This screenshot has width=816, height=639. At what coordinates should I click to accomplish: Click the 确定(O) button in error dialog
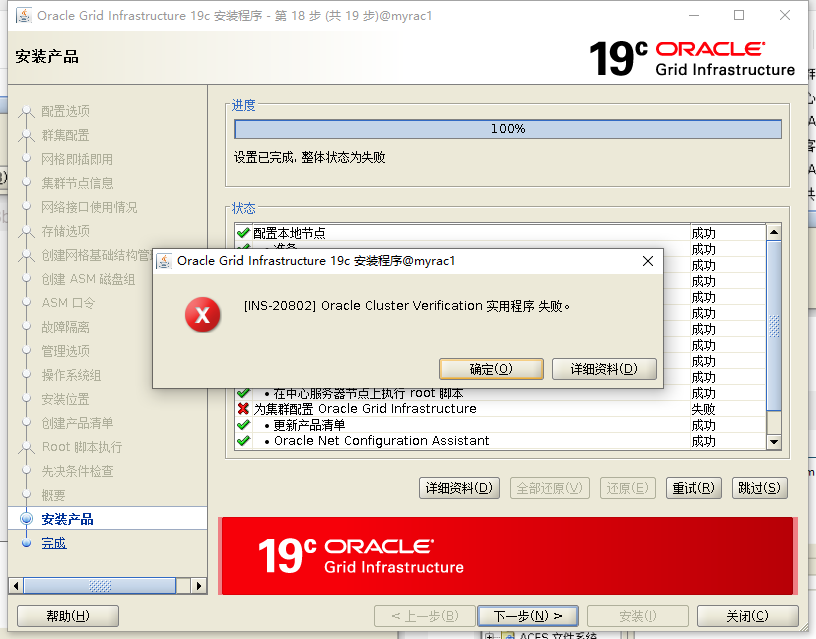pyautogui.click(x=491, y=369)
